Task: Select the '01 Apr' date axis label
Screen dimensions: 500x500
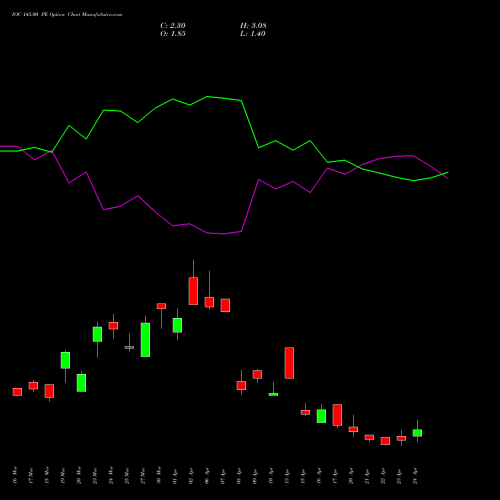Action: click(x=175, y=475)
